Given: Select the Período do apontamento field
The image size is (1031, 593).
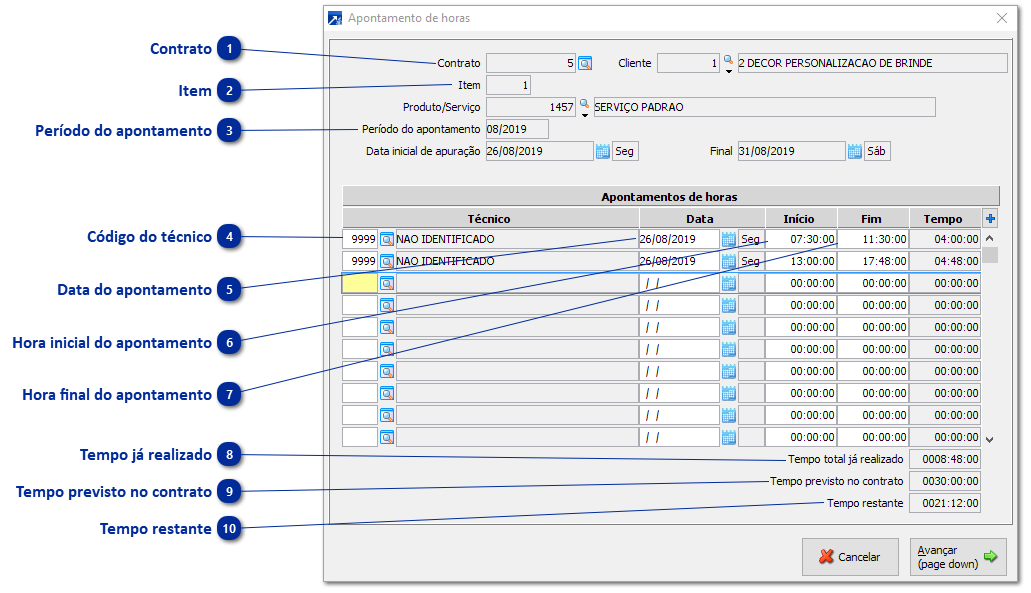Looking at the screenshot, I should pos(516,129).
